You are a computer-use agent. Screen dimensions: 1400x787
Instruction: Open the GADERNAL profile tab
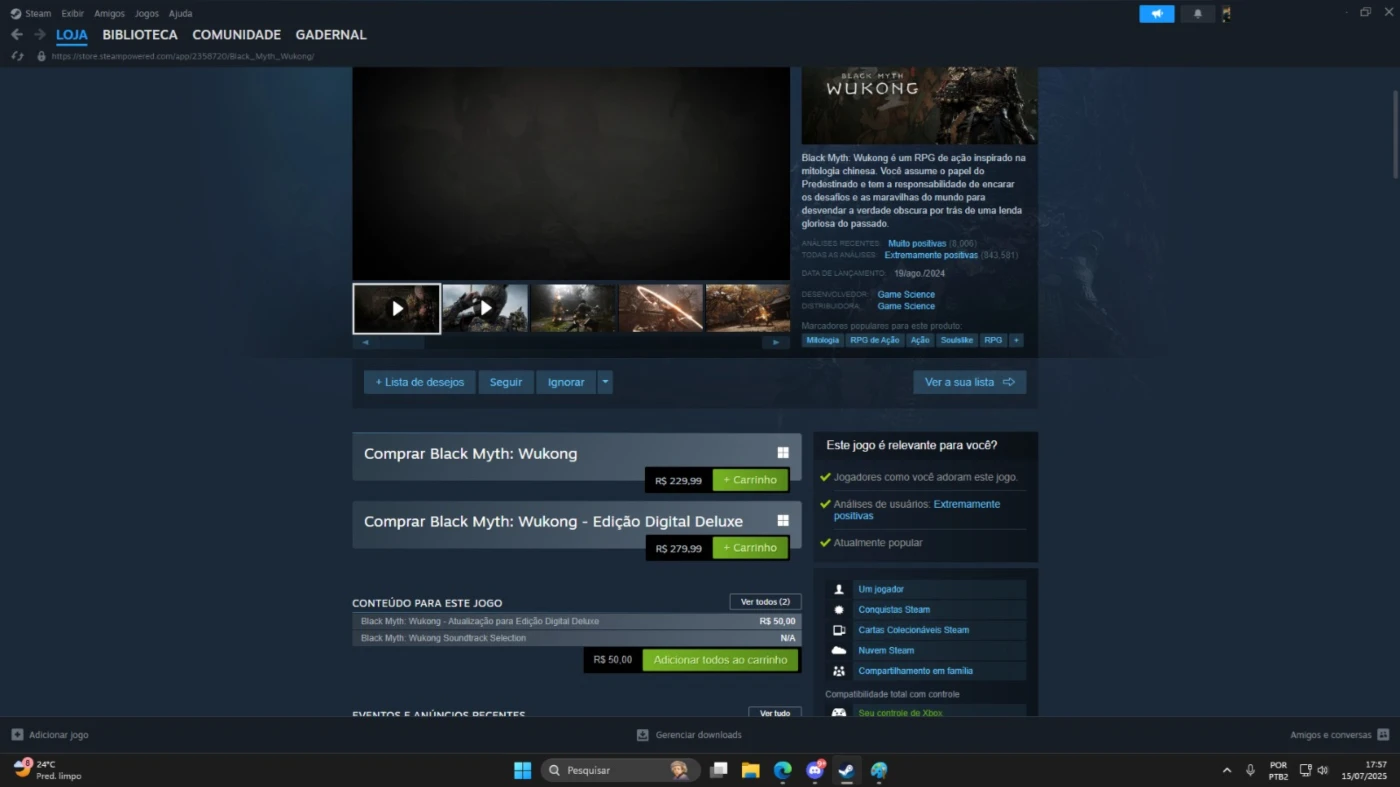[x=331, y=35]
